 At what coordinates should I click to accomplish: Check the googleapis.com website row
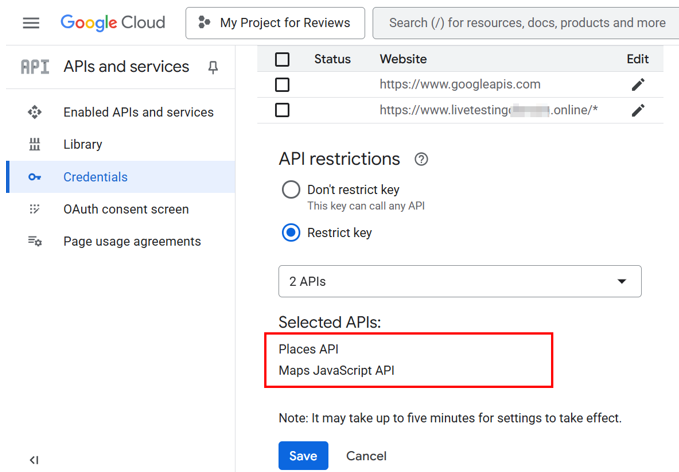(x=282, y=84)
